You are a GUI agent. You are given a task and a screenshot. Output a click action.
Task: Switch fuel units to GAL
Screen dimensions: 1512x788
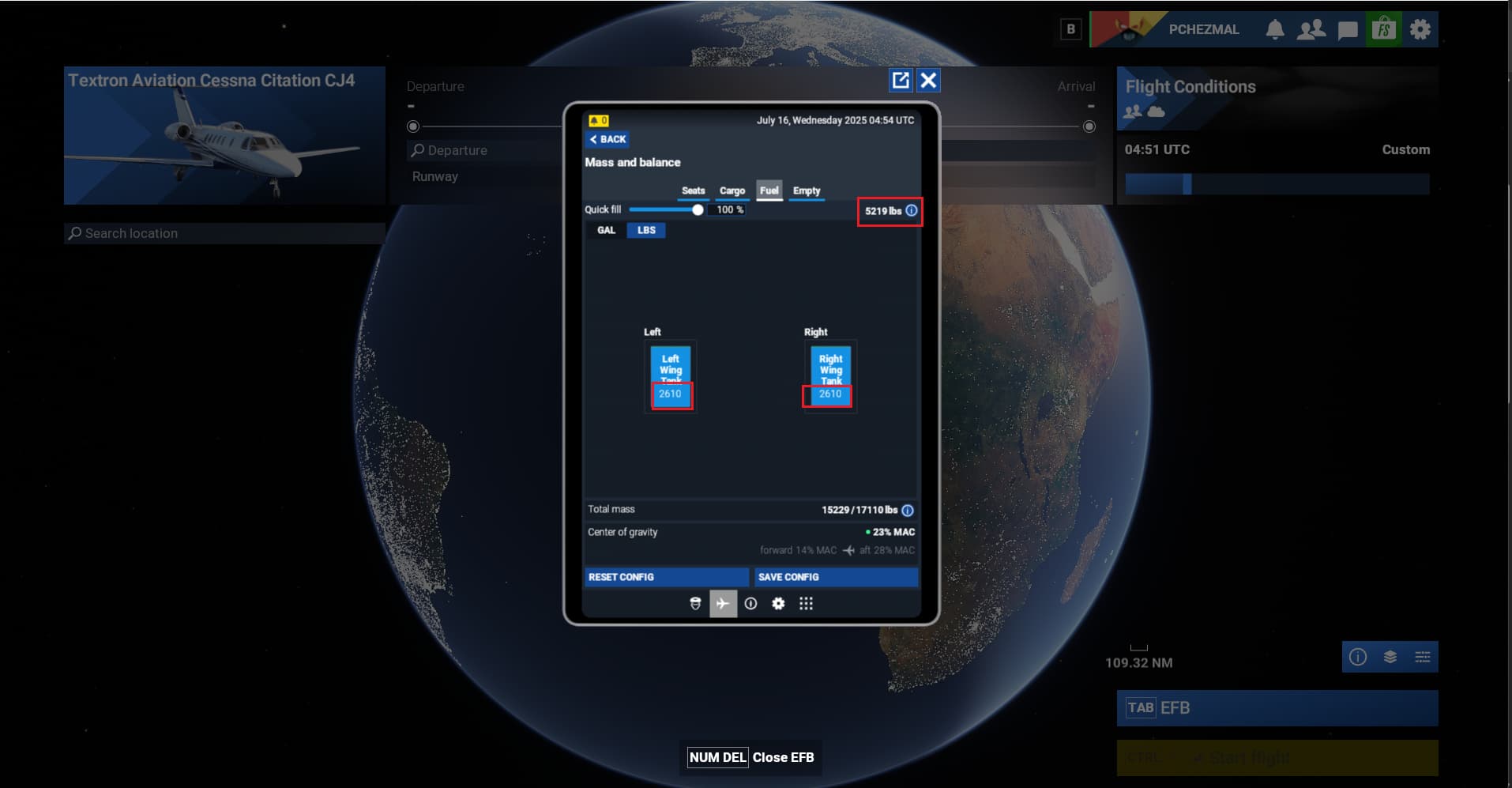[606, 230]
